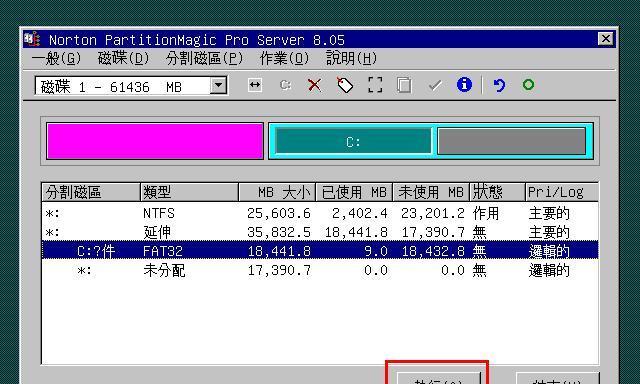
Task: Click the 35,832.5 size value
Action: pyautogui.click(x=279, y=233)
